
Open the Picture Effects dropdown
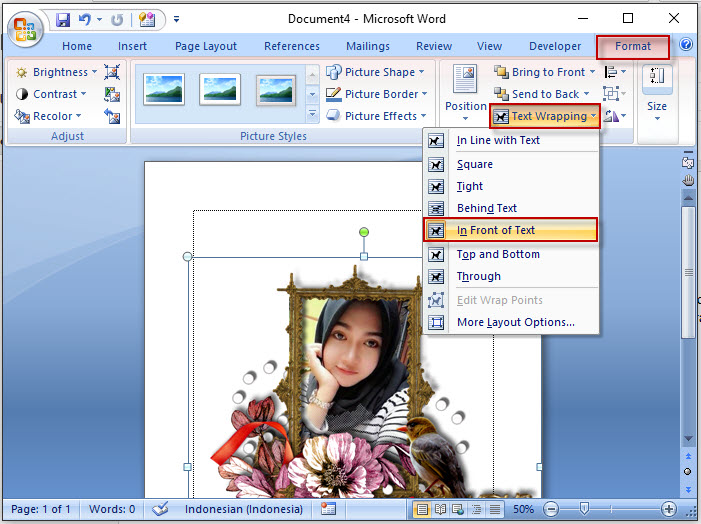click(x=376, y=116)
